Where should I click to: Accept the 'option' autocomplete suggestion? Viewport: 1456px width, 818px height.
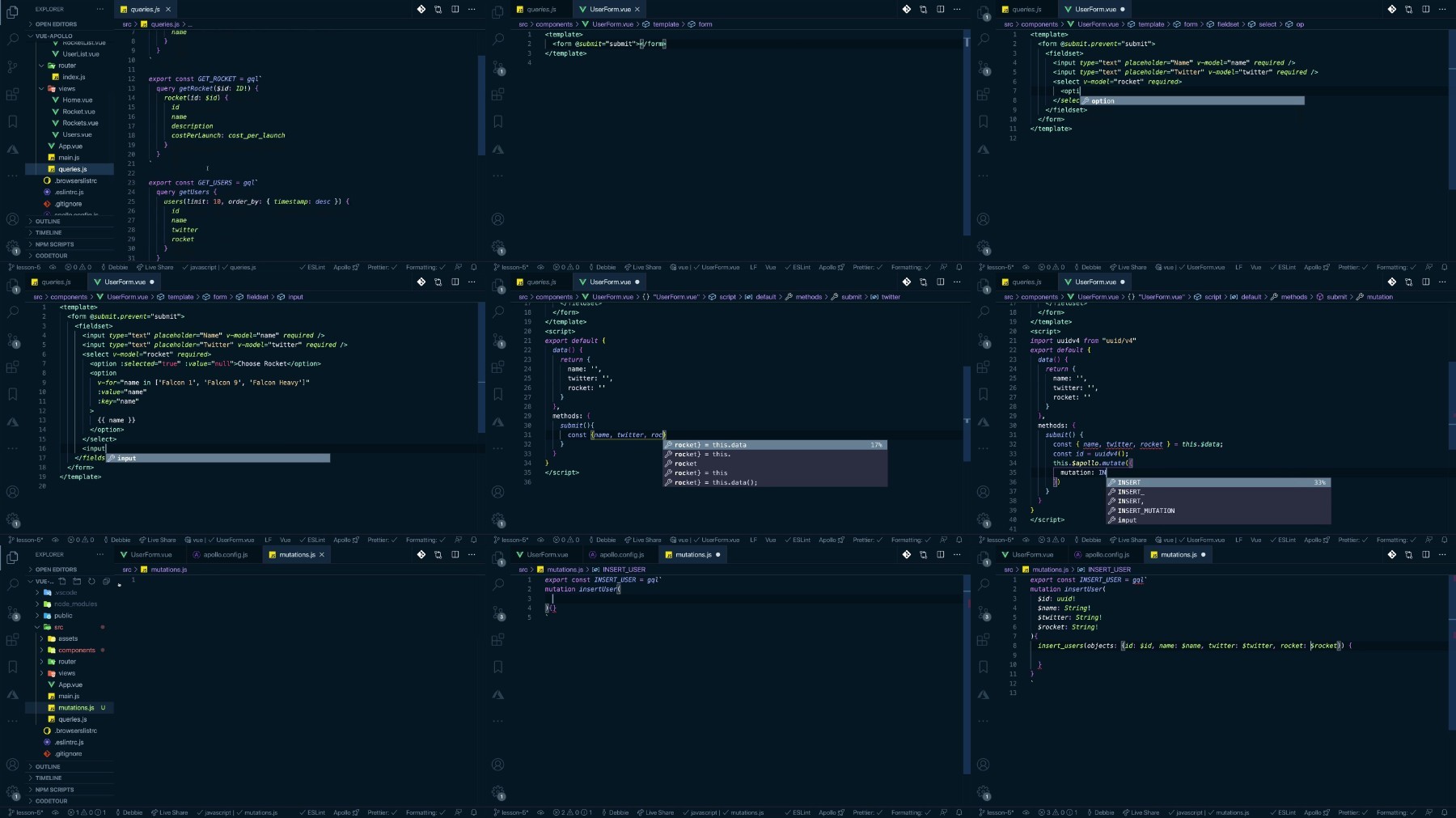(x=1191, y=101)
